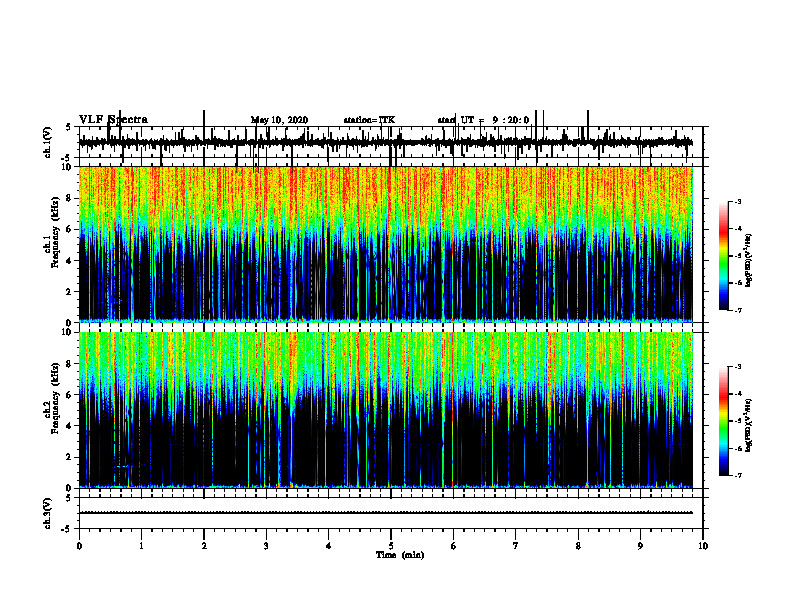Click time axis tick label "8"
The width and height of the screenshot is (792, 612).
578,546
